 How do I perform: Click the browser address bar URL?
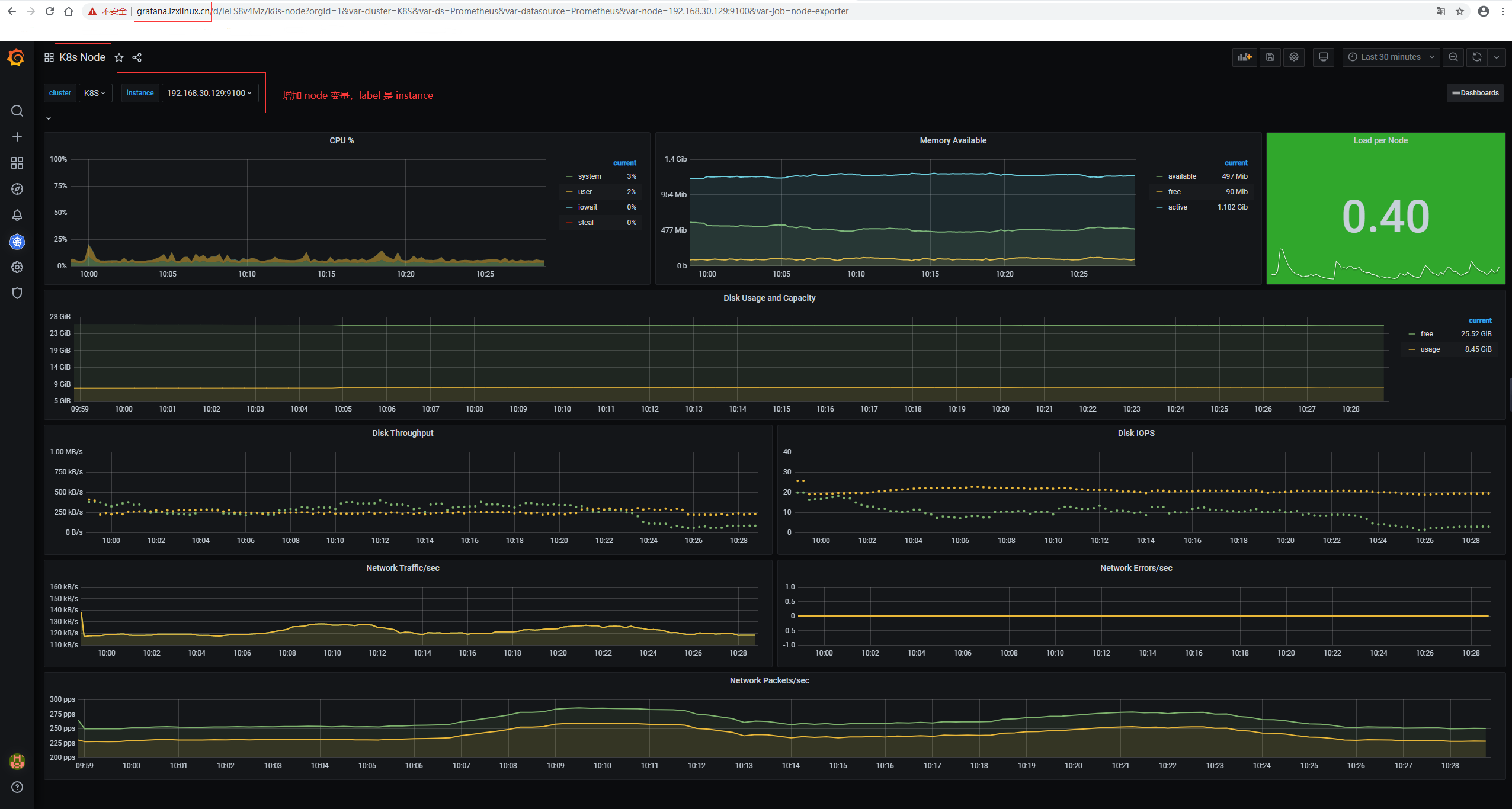(x=492, y=11)
